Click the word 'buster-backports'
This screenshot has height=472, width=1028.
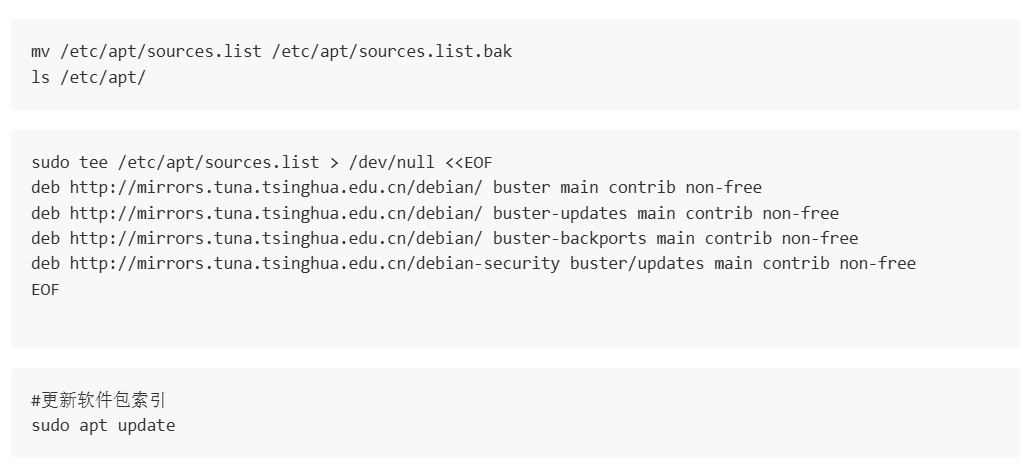pos(569,238)
